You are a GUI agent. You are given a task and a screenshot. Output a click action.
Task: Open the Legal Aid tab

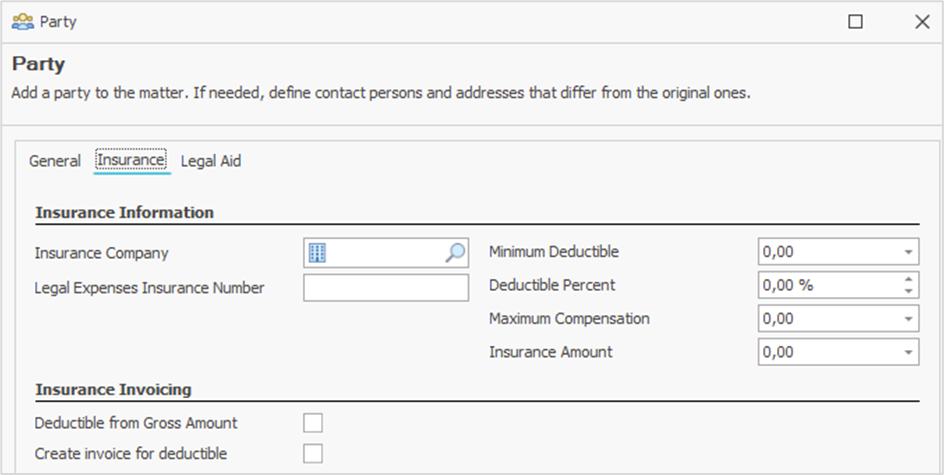210,161
